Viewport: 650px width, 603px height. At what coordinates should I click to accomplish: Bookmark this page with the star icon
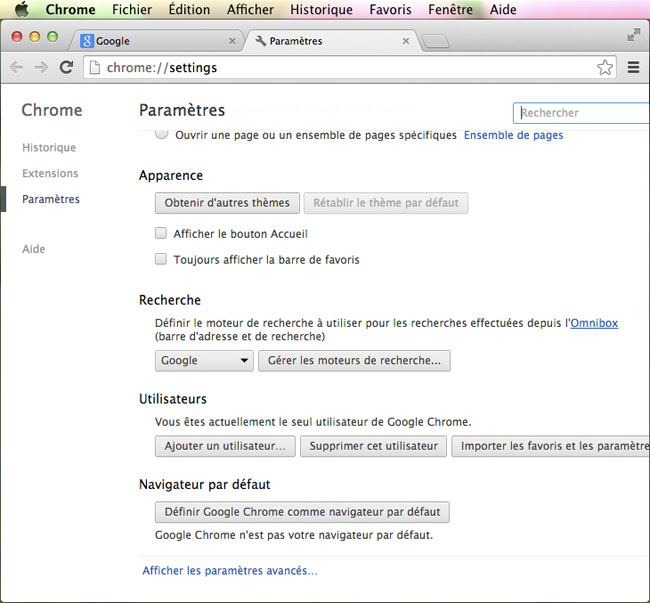605,67
